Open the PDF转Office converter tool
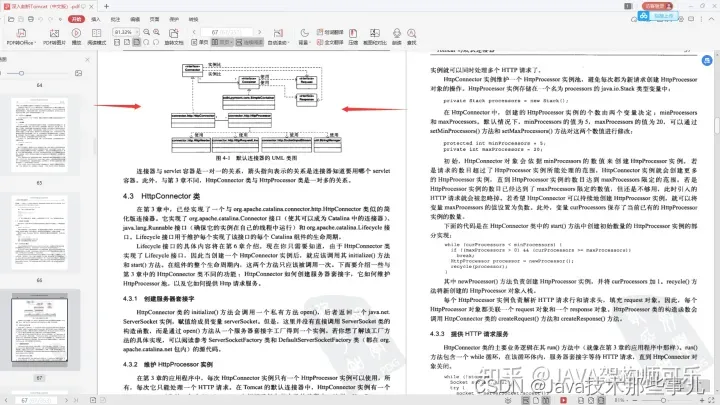 [21, 36]
